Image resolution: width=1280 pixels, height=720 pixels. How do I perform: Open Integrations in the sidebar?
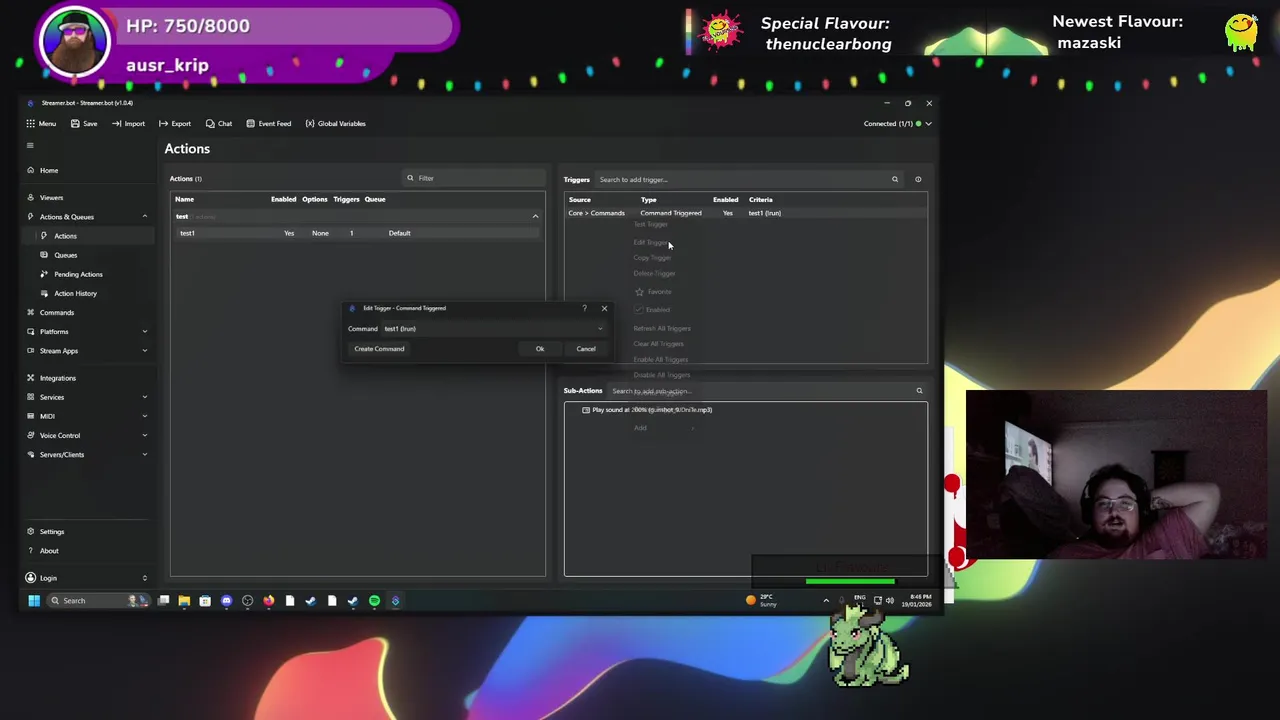click(57, 378)
